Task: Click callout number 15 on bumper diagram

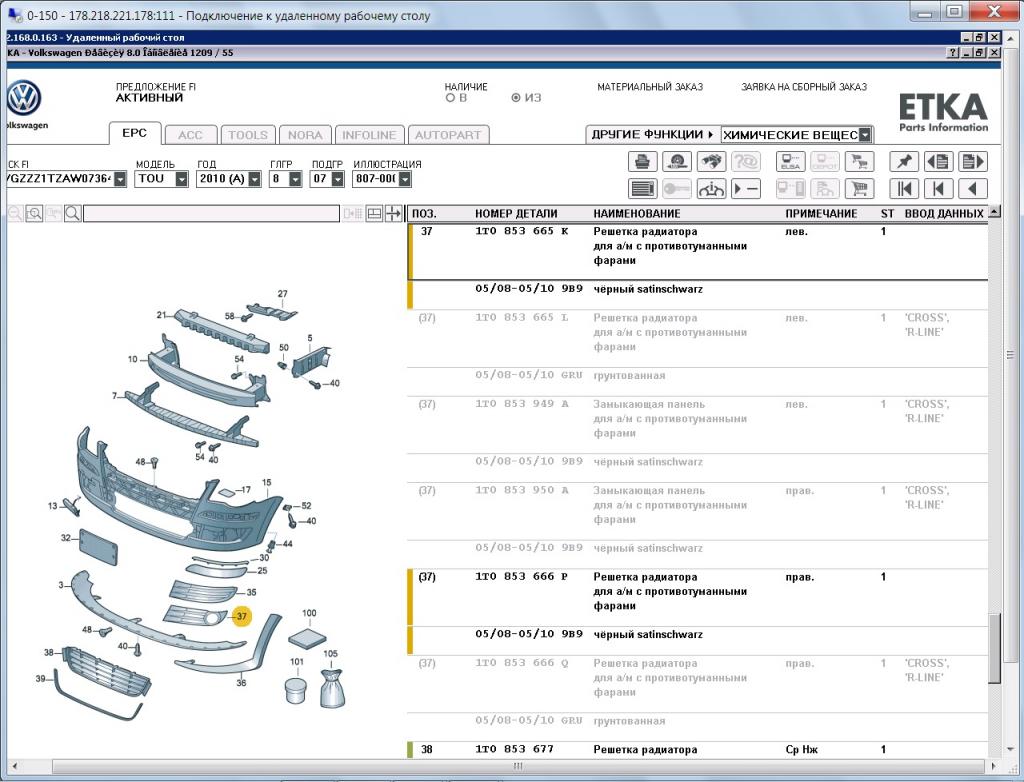Action: (266, 483)
